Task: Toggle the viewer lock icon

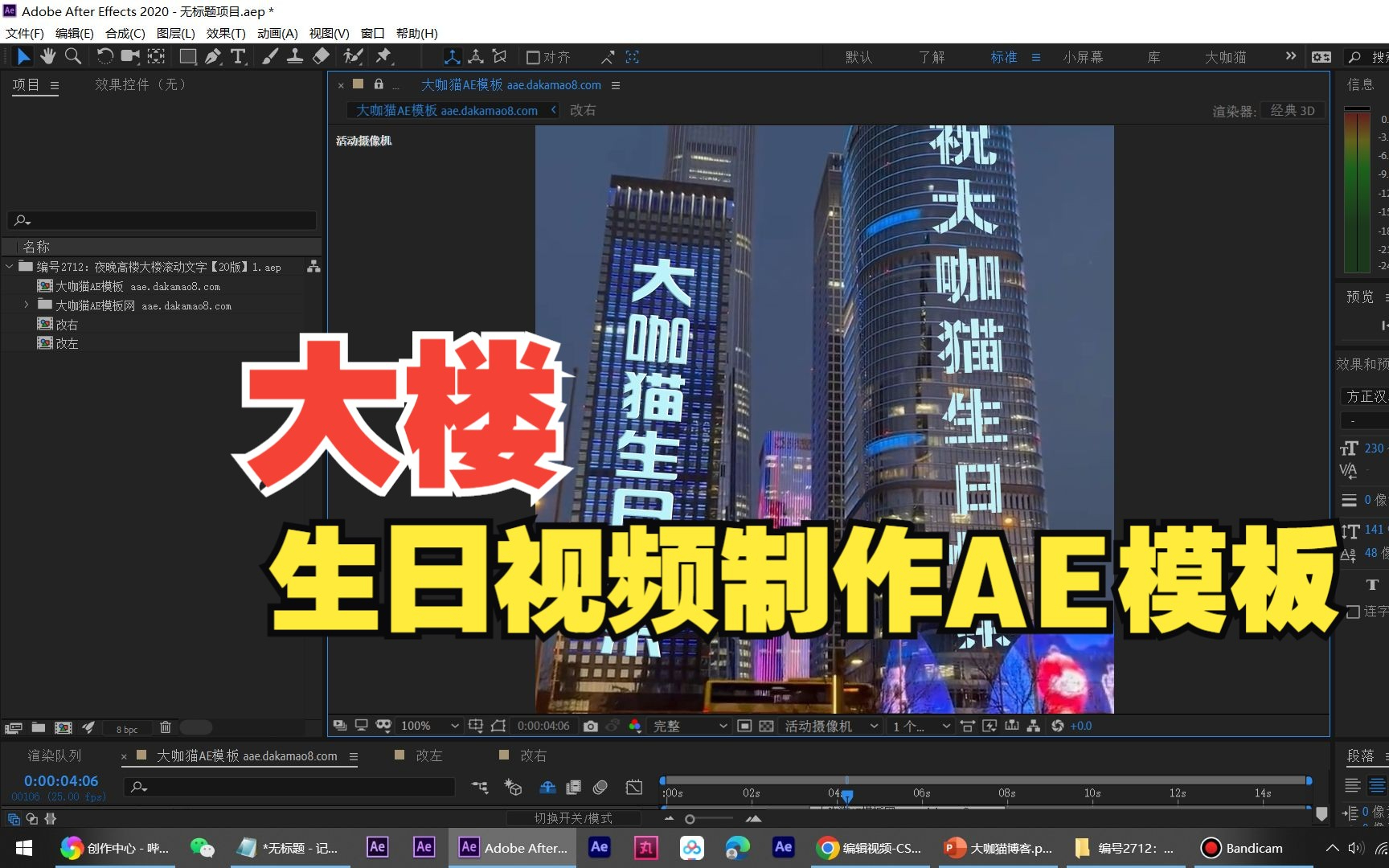Action: pos(379,84)
